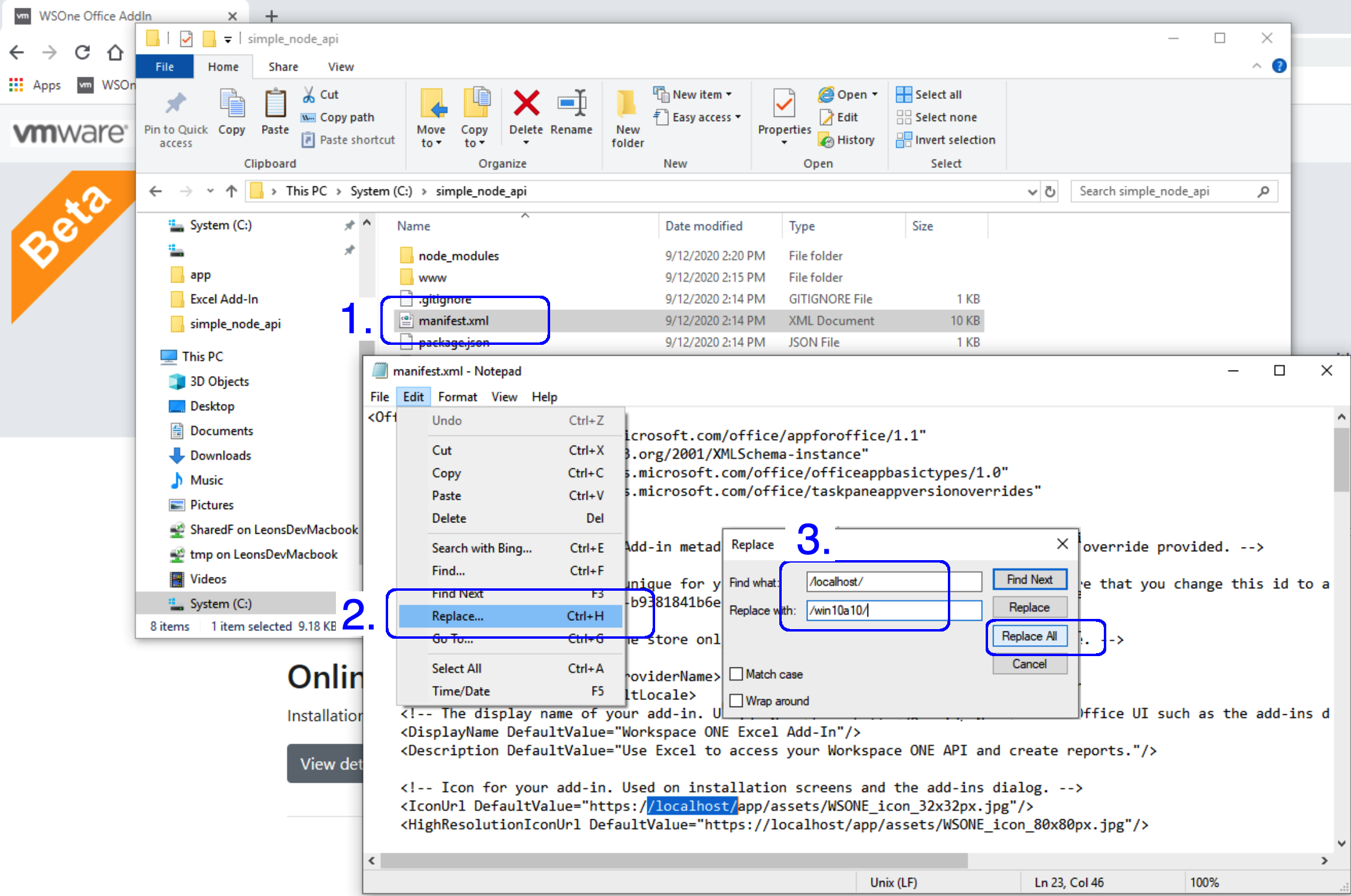The height and width of the screenshot is (896, 1351).
Task: Open new browser tab with plus
Action: click(271, 16)
